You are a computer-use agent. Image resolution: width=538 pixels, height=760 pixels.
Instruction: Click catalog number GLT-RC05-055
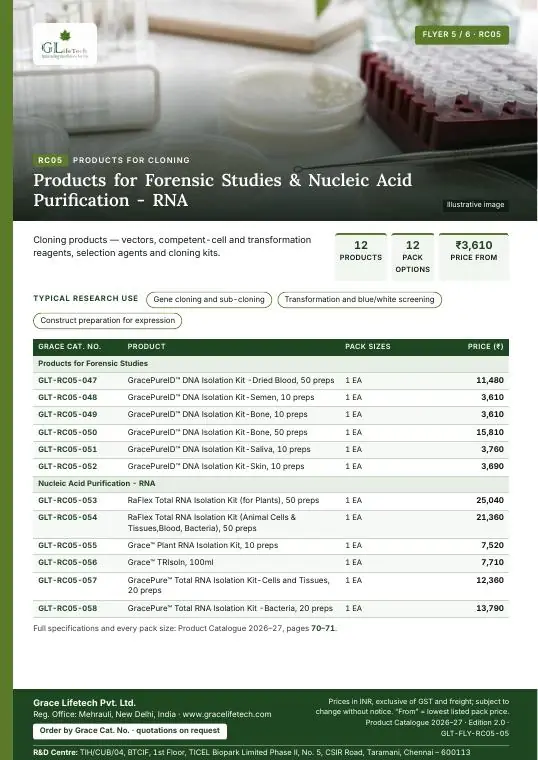coord(67,545)
